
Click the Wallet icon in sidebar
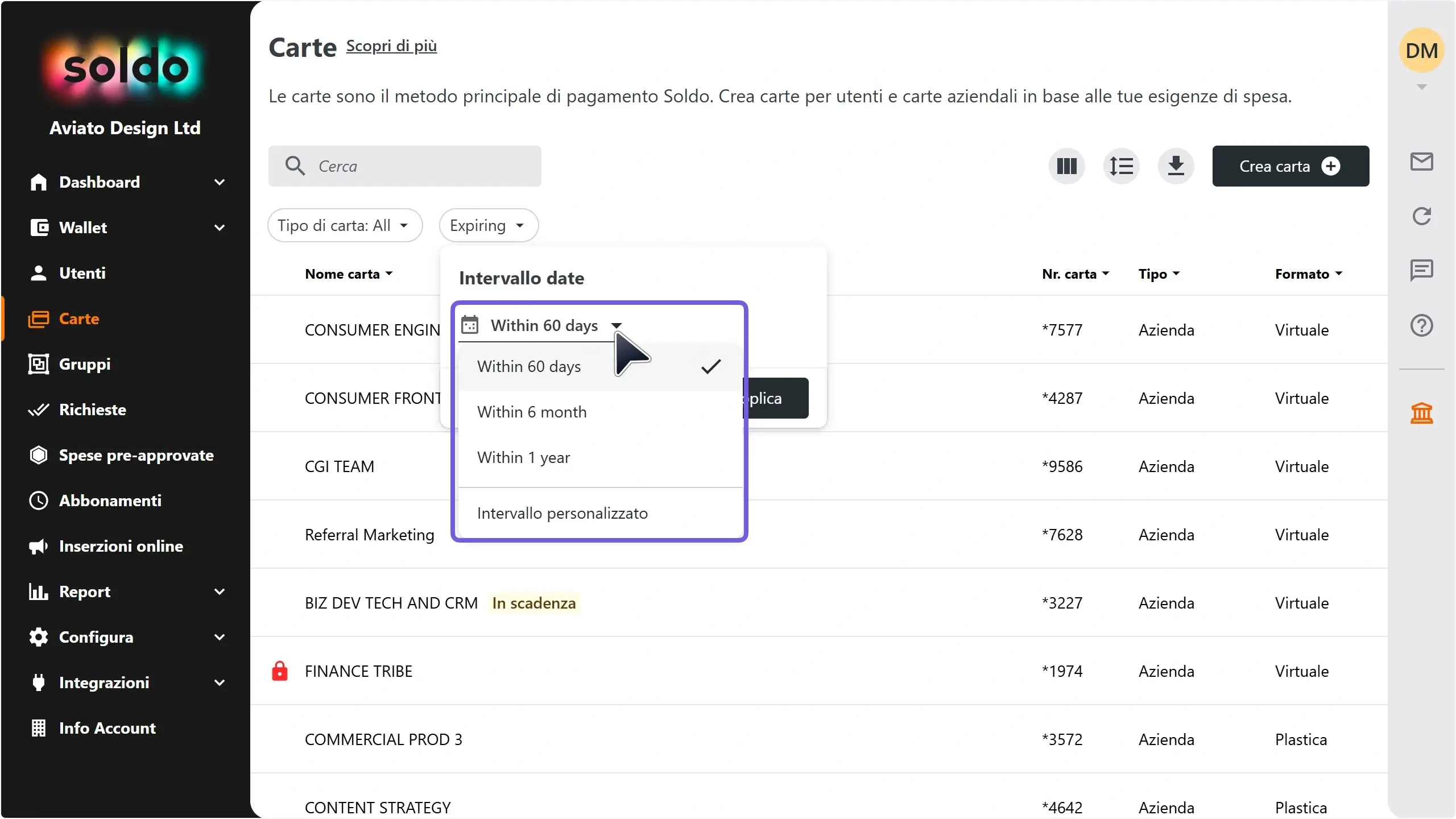coord(39,227)
